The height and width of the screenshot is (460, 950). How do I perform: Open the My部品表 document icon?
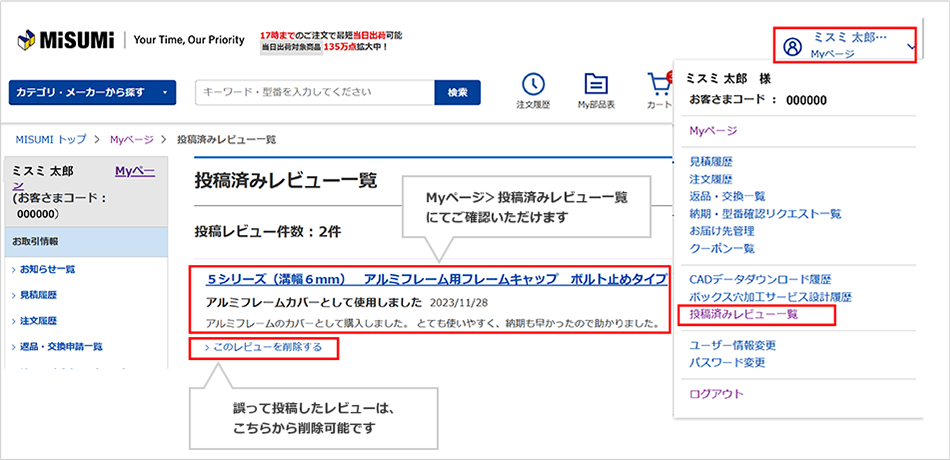coord(596,85)
